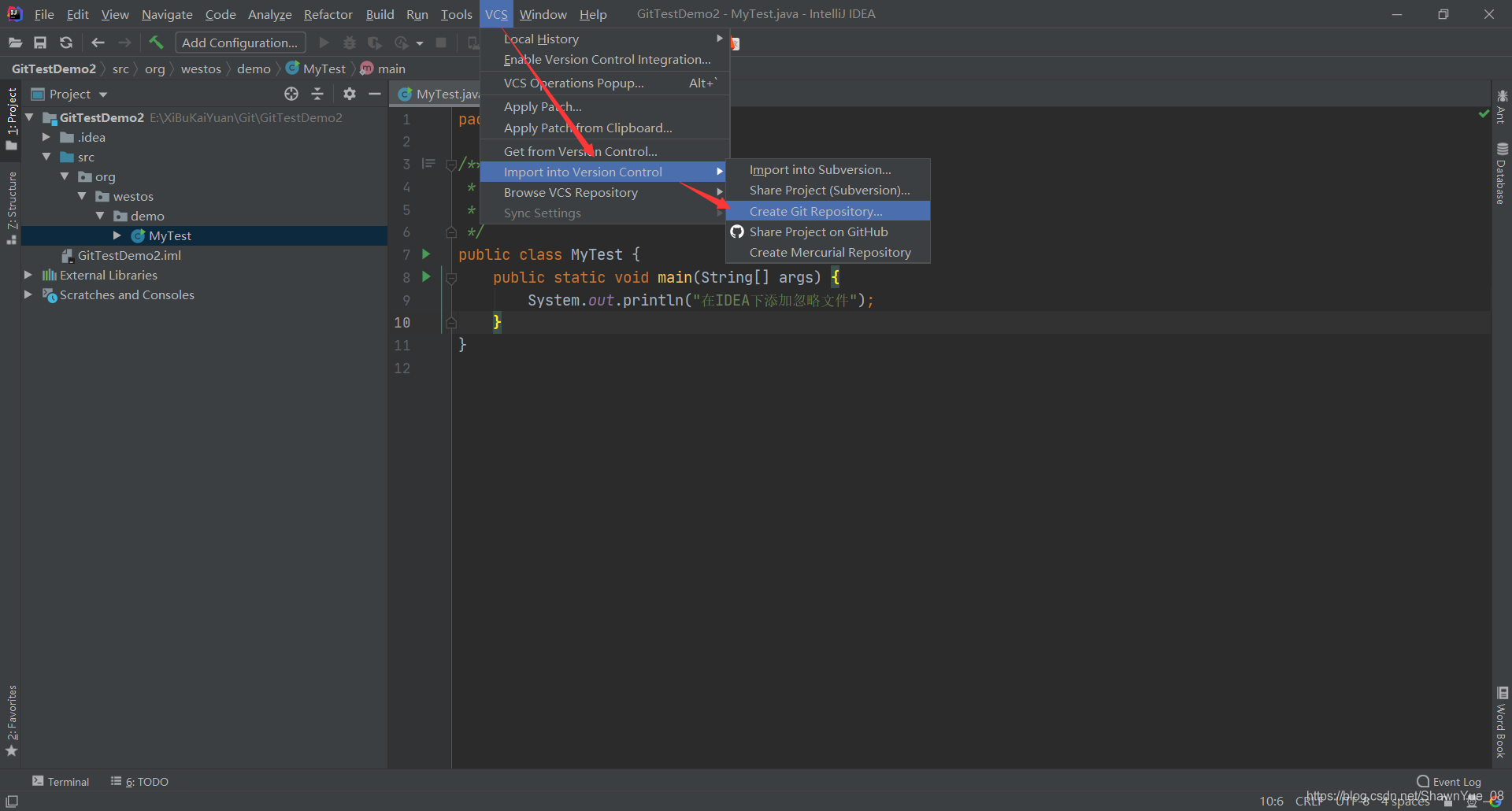Open the profiler dropdown arrow in toolbar
The width and height of the screenshot is (1512, 811).
pyautogui.click(x=420, y=43)
